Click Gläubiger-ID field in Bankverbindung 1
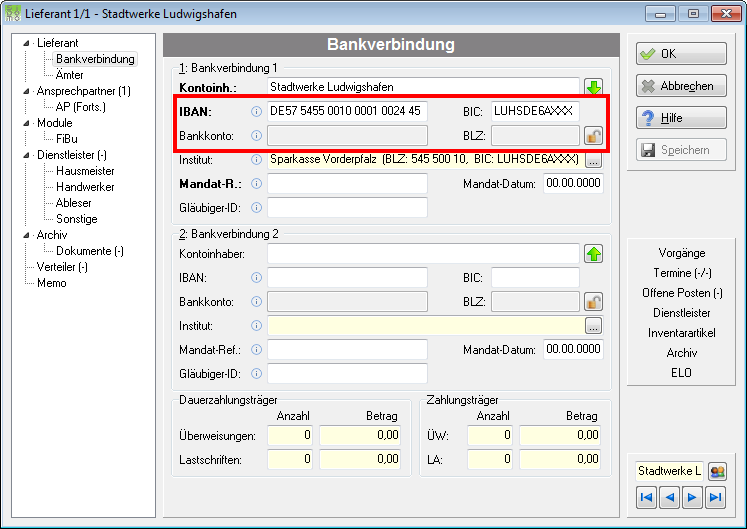This screenshot has height=529, width=747. point(347,208)
